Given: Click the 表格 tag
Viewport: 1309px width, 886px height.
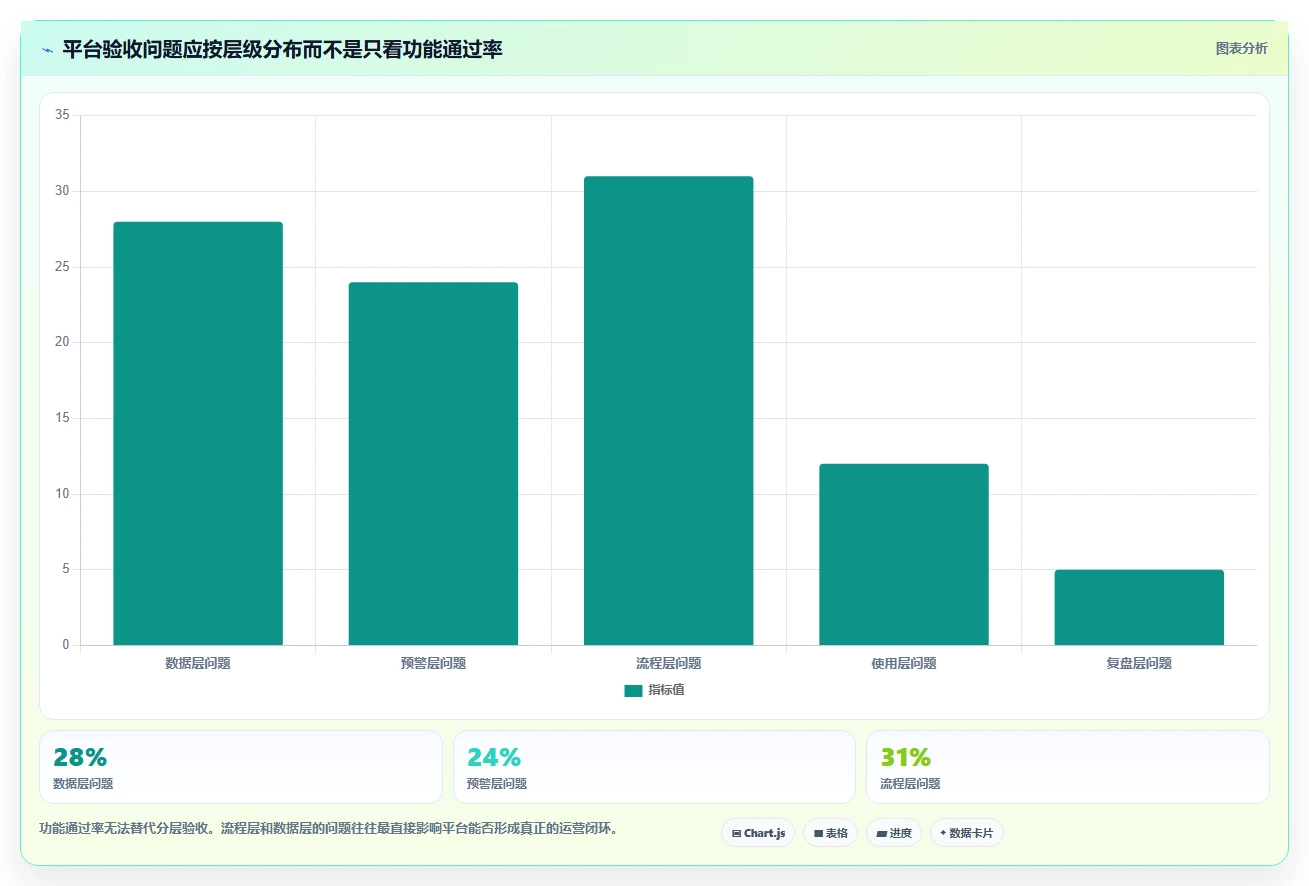Looking at the screenshot, I should point(830,833).
